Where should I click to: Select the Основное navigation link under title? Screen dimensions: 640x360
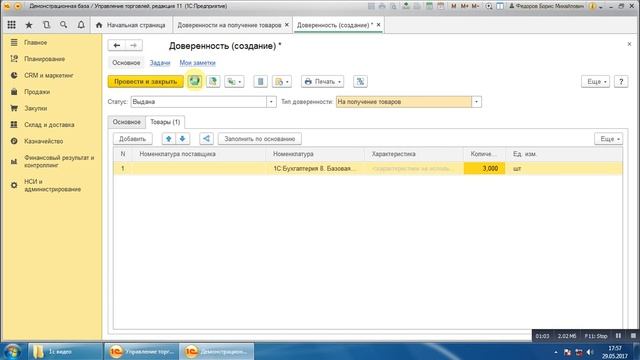(x=126, y=62)
